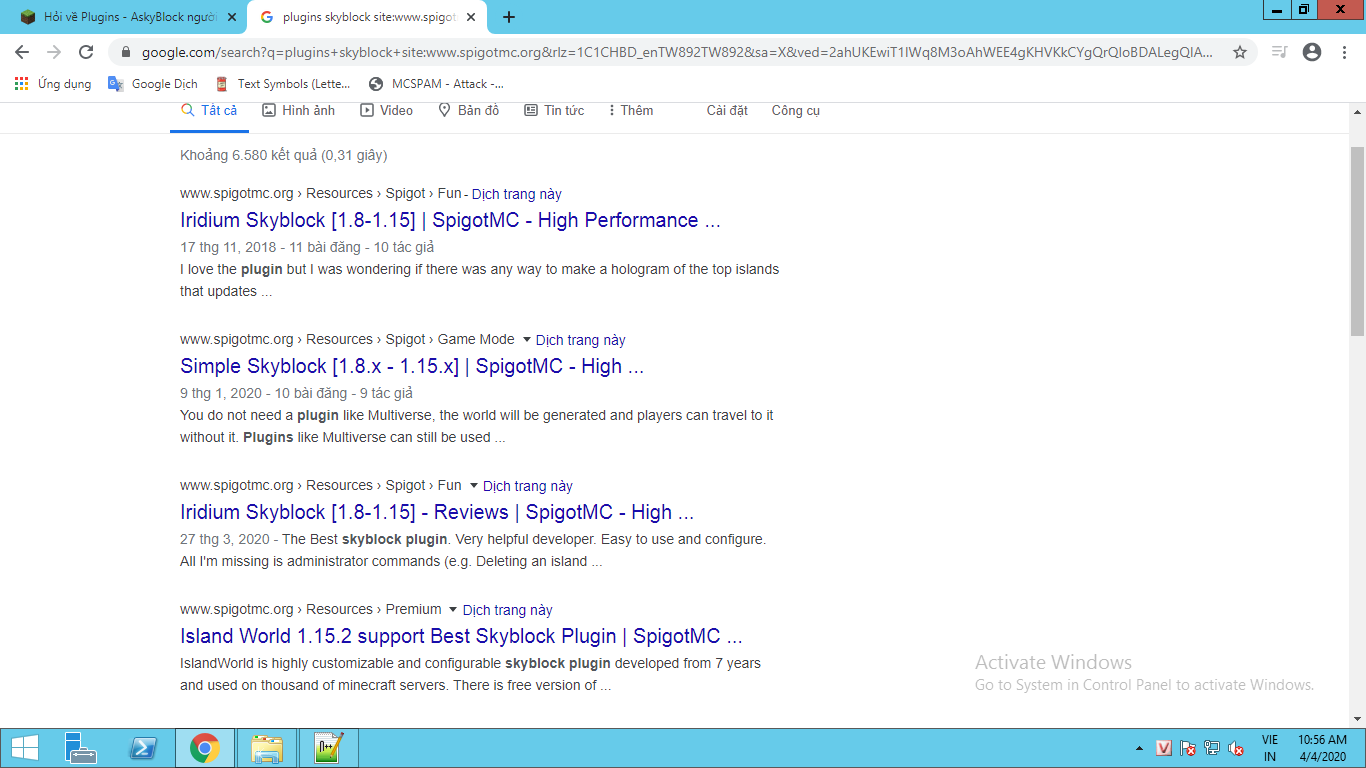The height and width of the screenshot is (768, 1366).
Task: Open Notepad++ from the taskbar
Action: 329,748
